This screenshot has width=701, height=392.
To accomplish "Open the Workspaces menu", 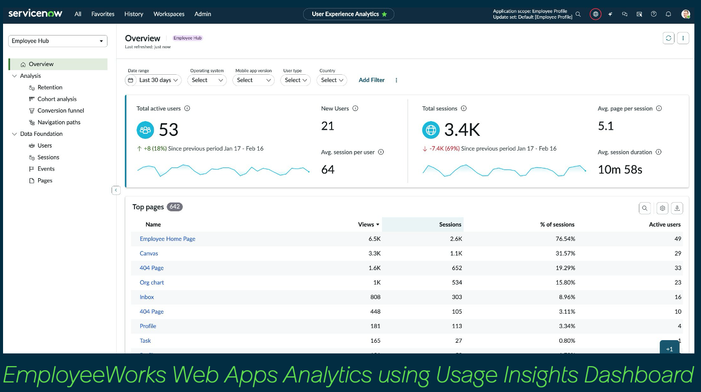I will (x=169, y=14).
